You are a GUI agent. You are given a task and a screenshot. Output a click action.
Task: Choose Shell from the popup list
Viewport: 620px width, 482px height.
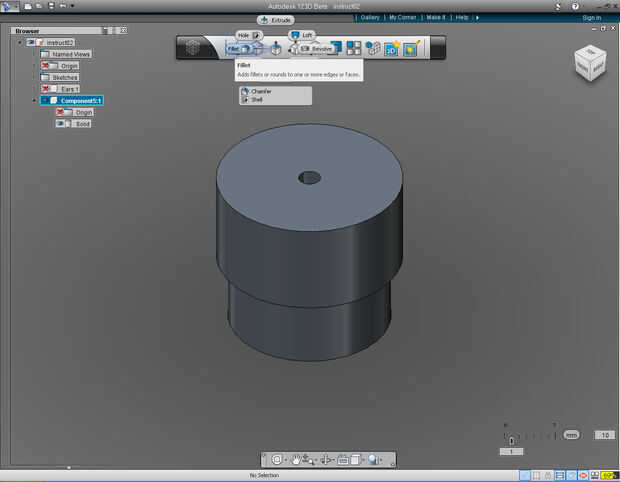pyautogui.click(x=256, y=99)
